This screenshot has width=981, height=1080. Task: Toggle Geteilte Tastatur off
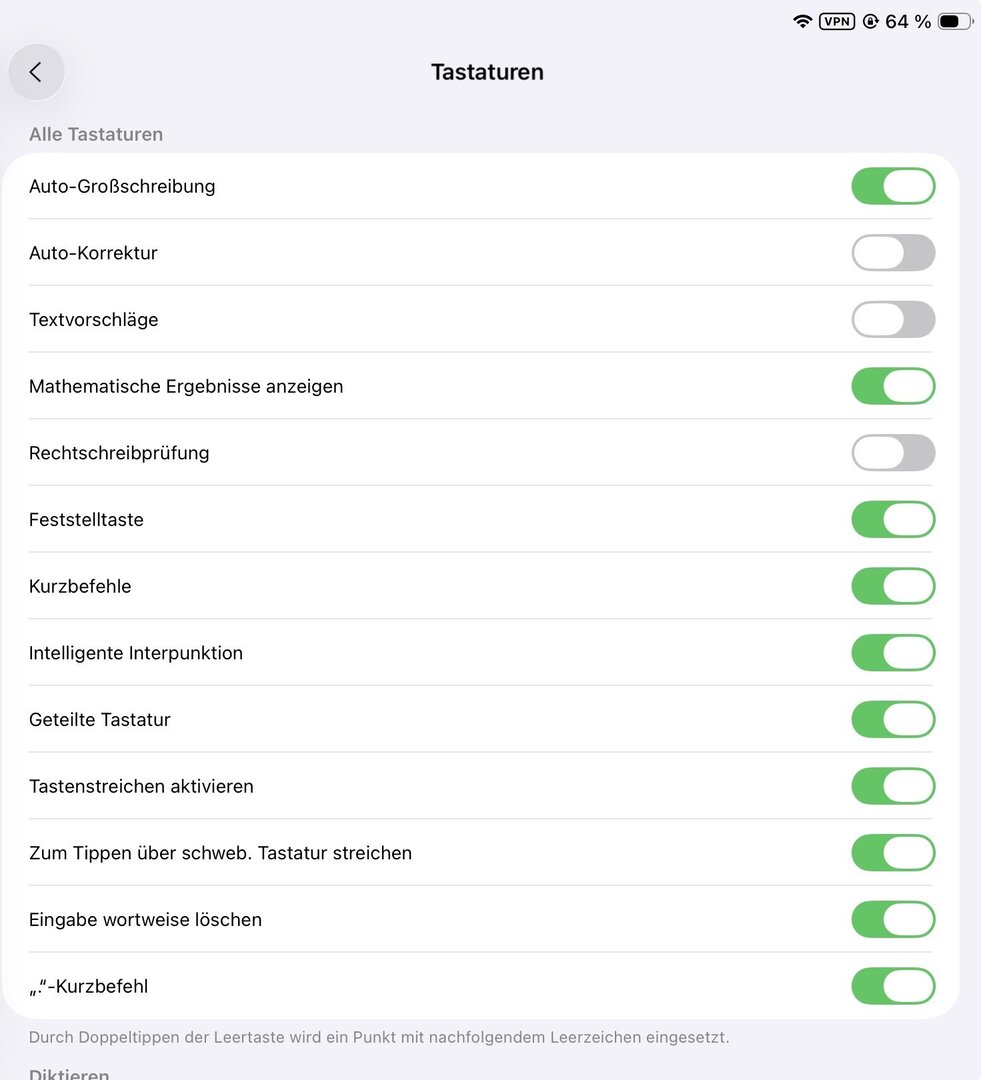pos(893,720)
